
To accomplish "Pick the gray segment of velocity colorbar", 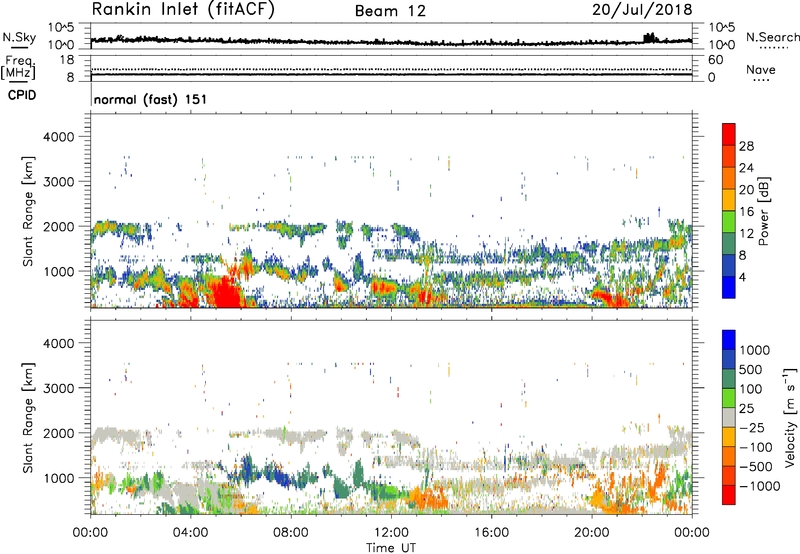I will [x=729, y=418].
